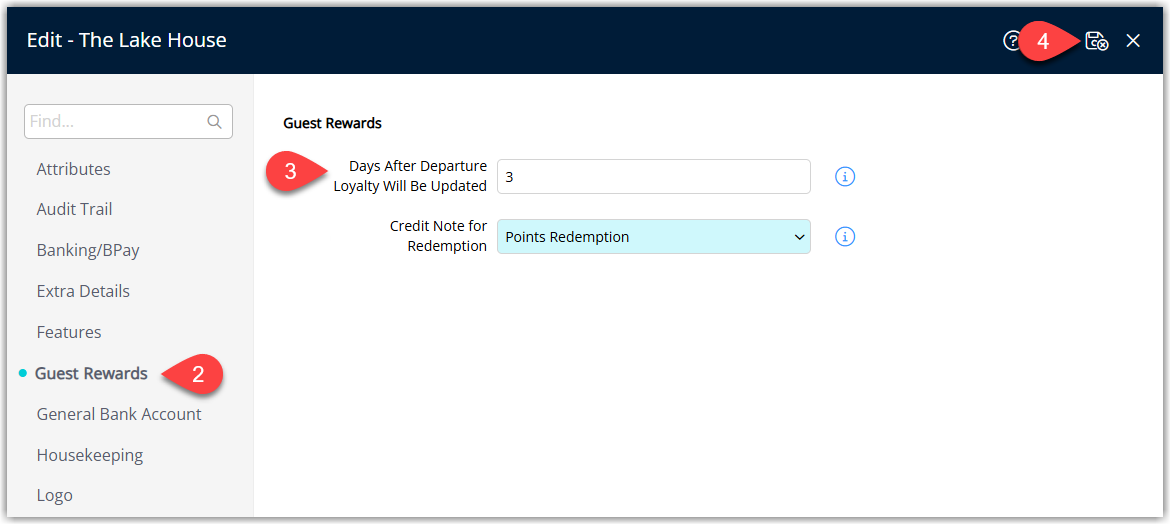
Task: Open Banking/BPay section
Action: point(88,250)
